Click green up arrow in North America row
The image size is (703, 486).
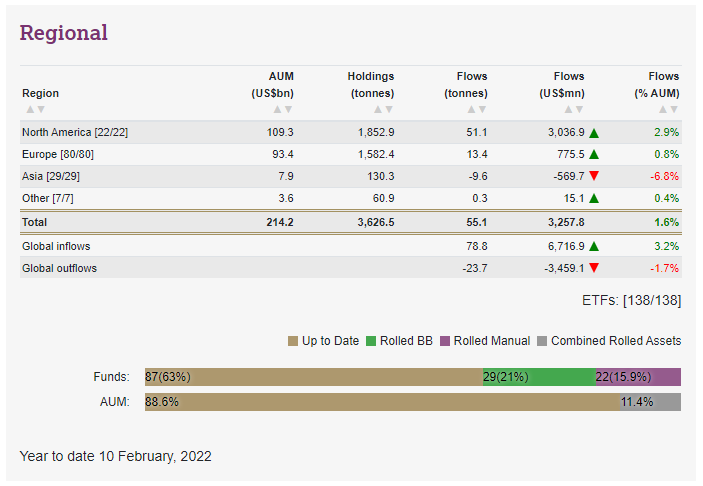594,132
